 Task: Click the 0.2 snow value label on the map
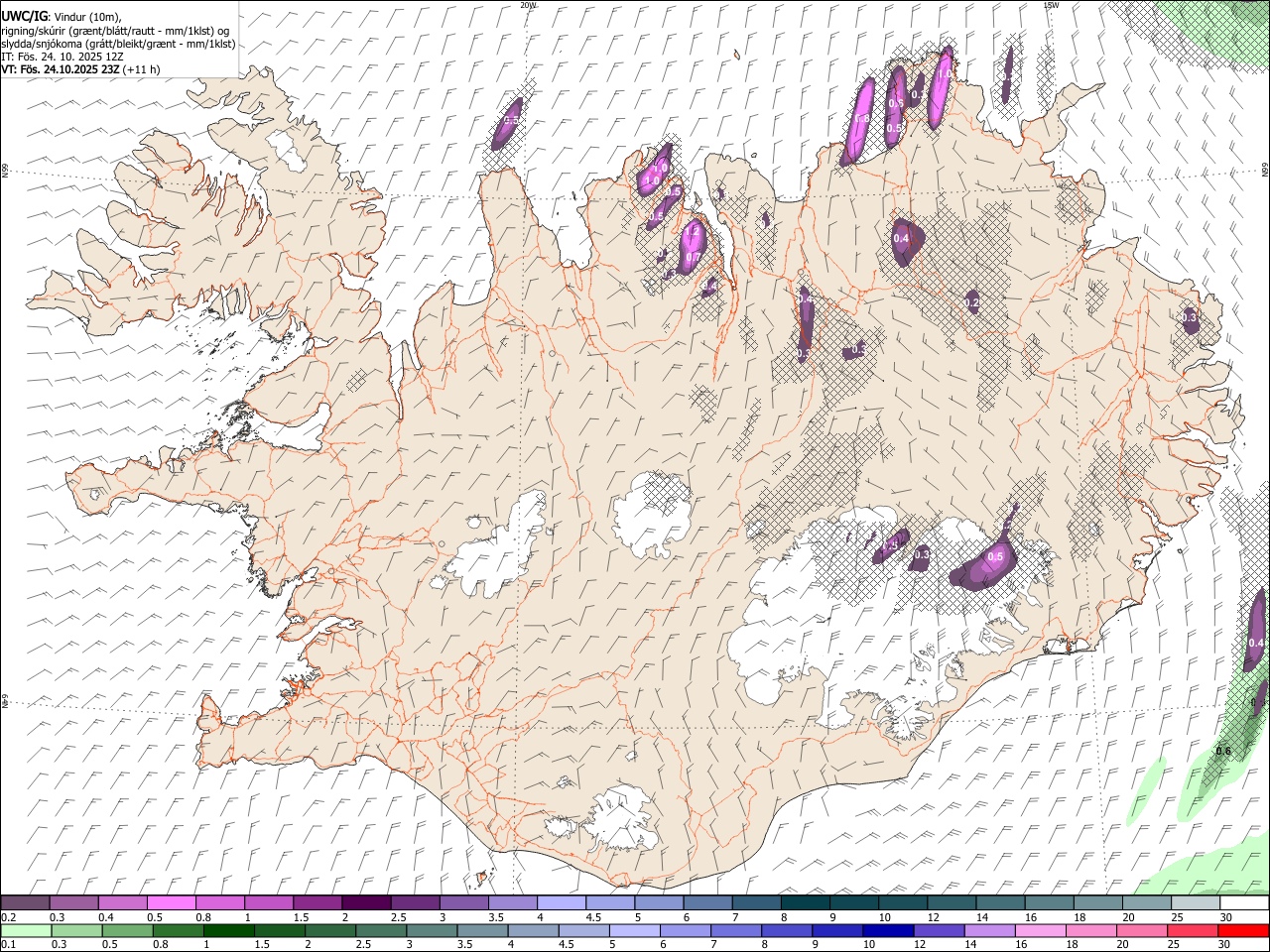pyautogui.click(x=972, y=302)
